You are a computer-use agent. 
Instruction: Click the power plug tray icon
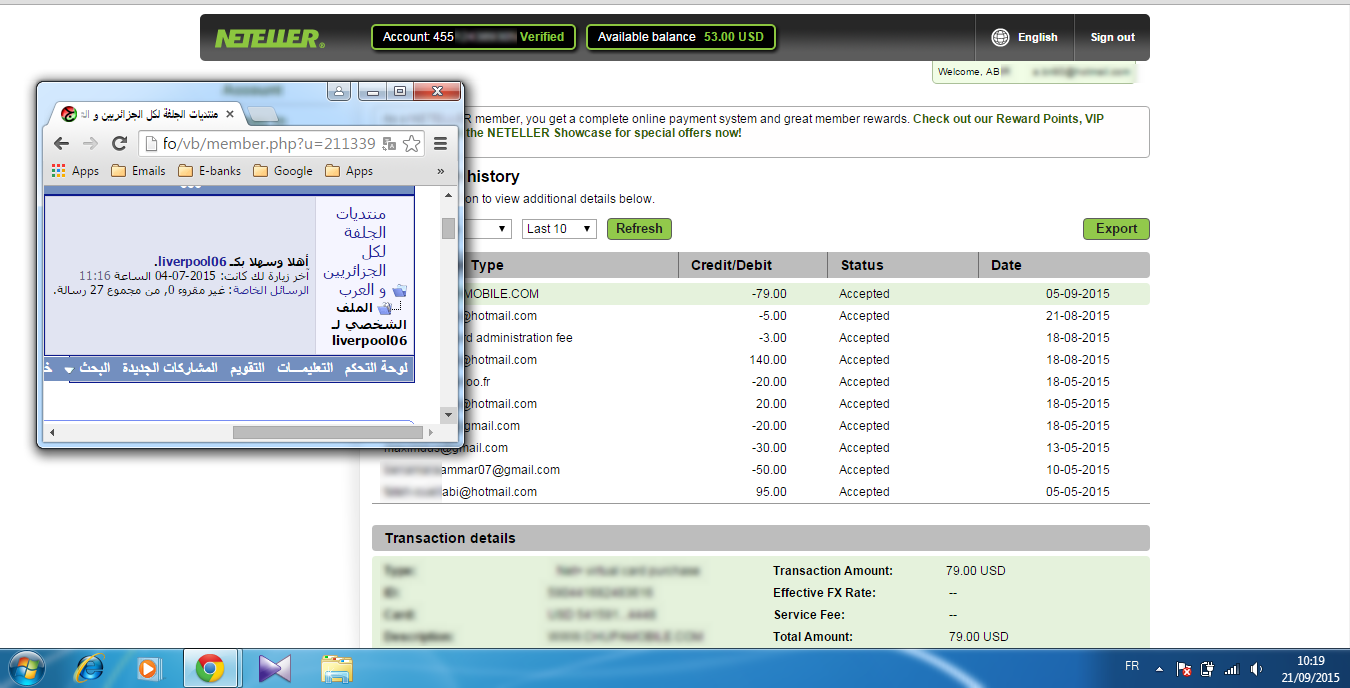click(x=1207, y=667)
